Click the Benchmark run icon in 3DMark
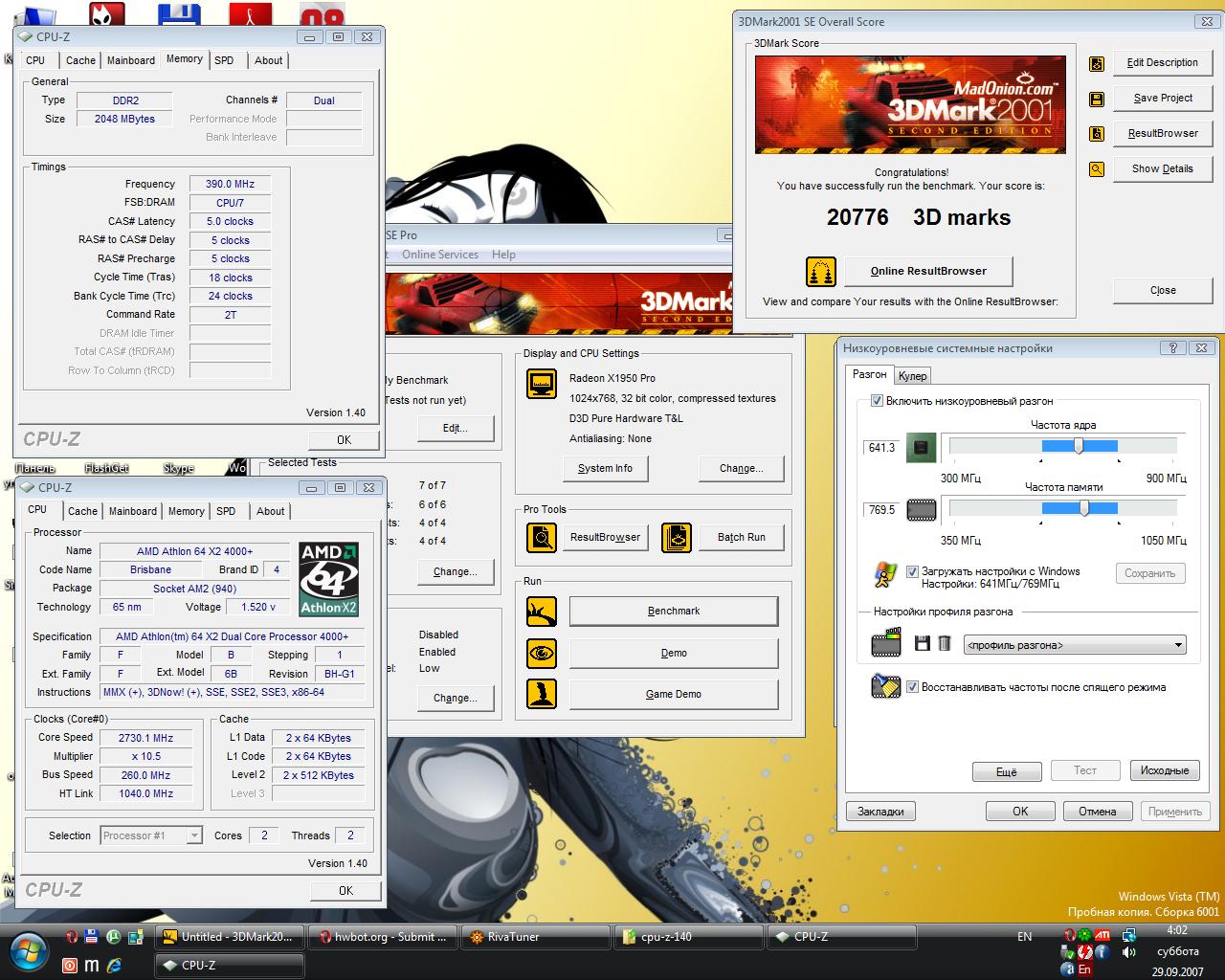This screenshot has width=1225, height=980. tap(542, 611)
